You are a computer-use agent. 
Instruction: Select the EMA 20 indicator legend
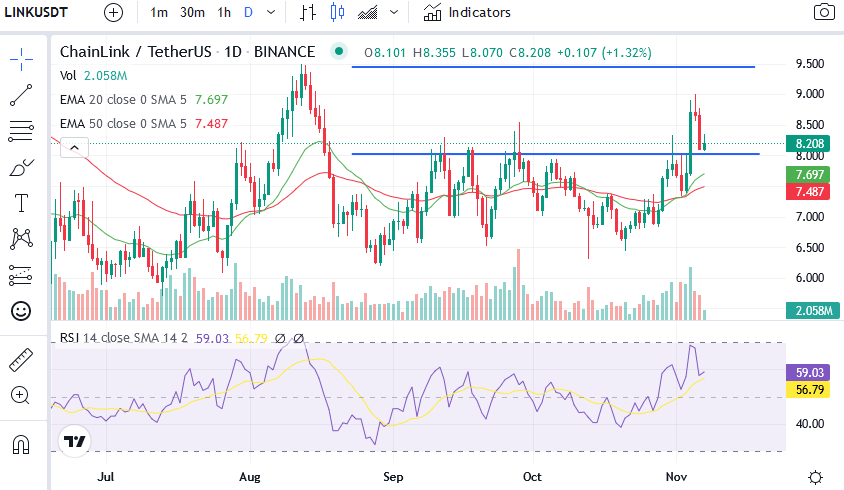tap(144, 100)
